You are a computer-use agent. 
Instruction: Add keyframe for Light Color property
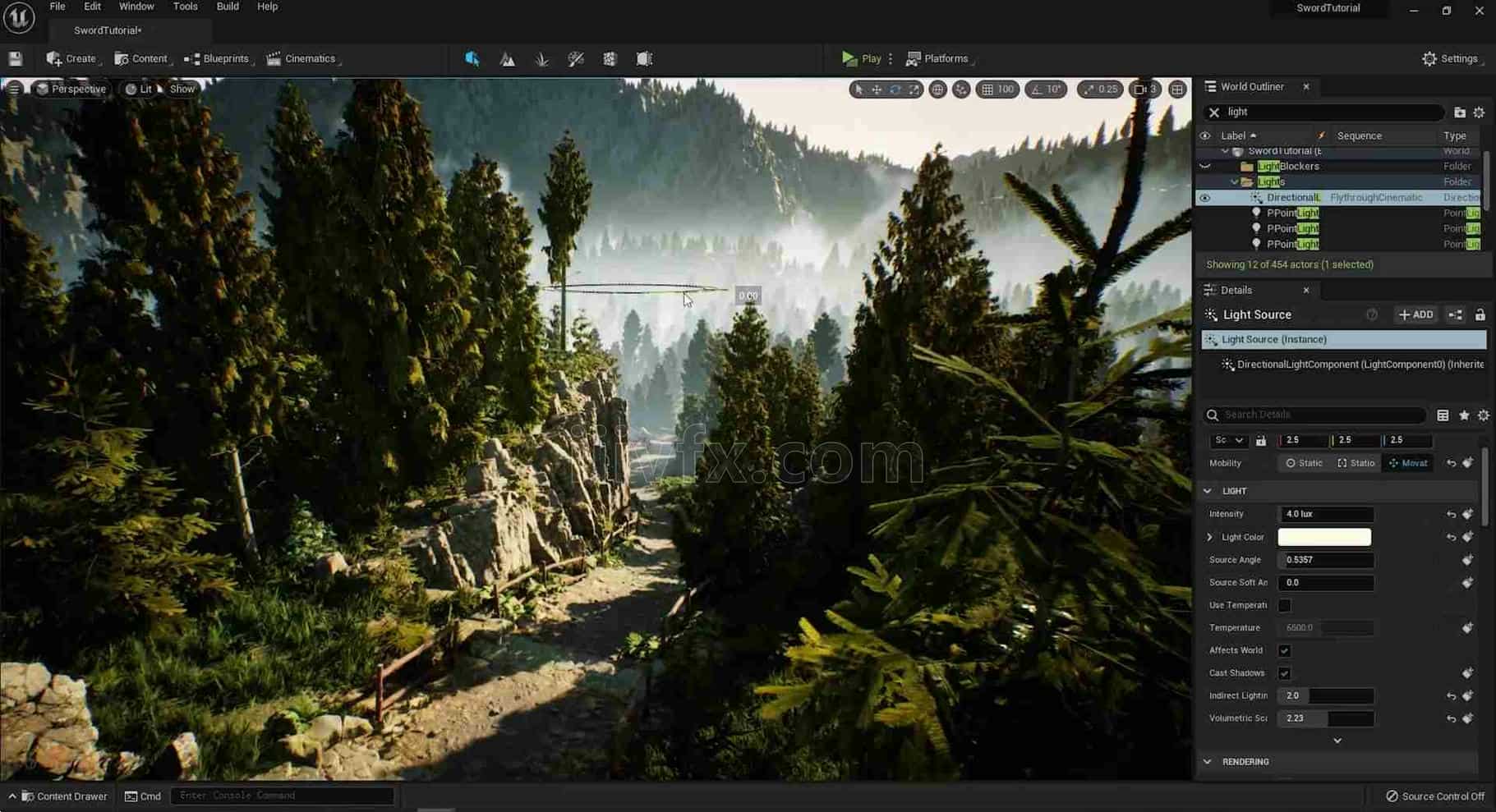[1468, 537]
